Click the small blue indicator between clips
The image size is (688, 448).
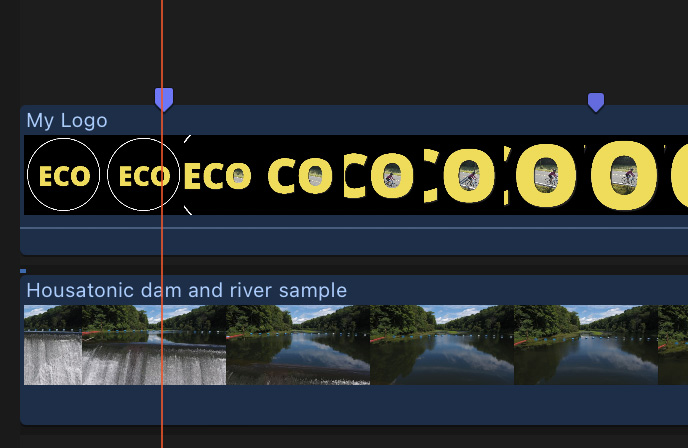click(23, 271)
